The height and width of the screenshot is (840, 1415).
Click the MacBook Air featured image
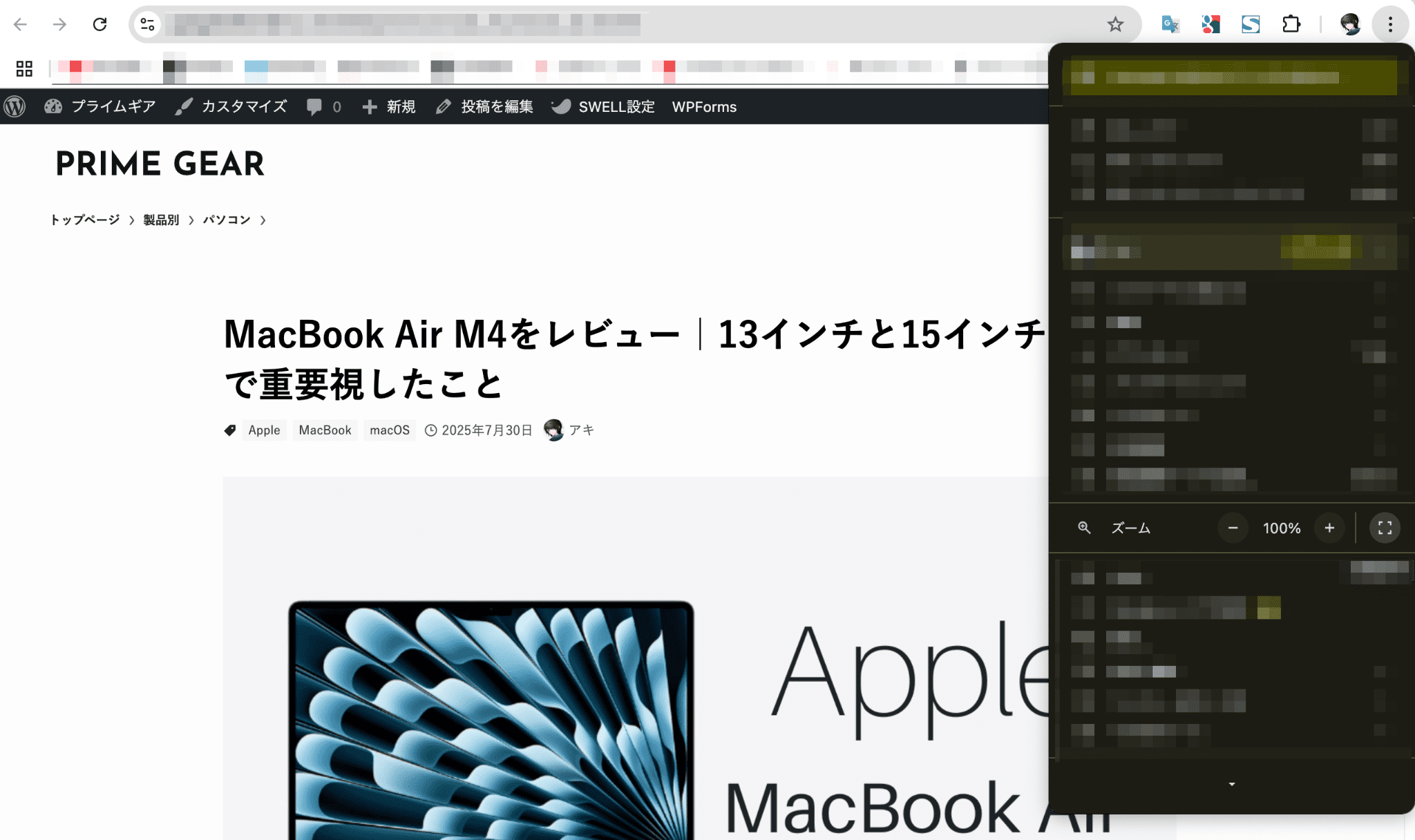click(x=636, y=658)
